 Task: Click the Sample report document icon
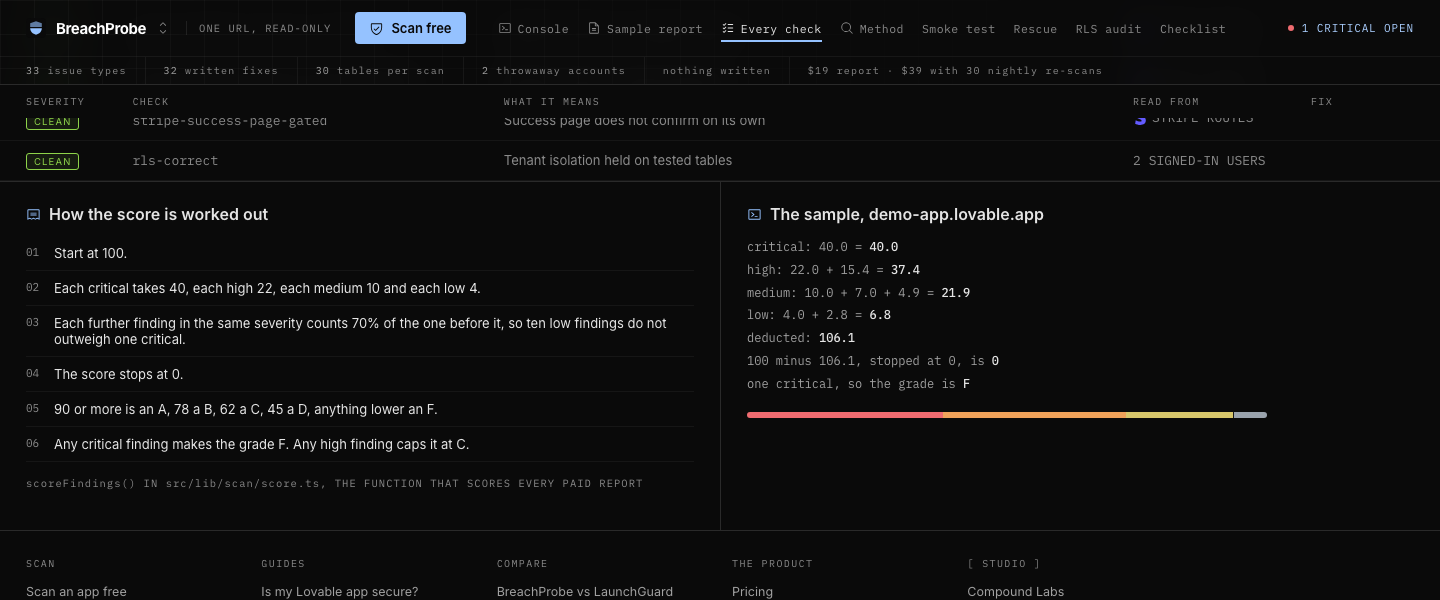pos(594,29)
